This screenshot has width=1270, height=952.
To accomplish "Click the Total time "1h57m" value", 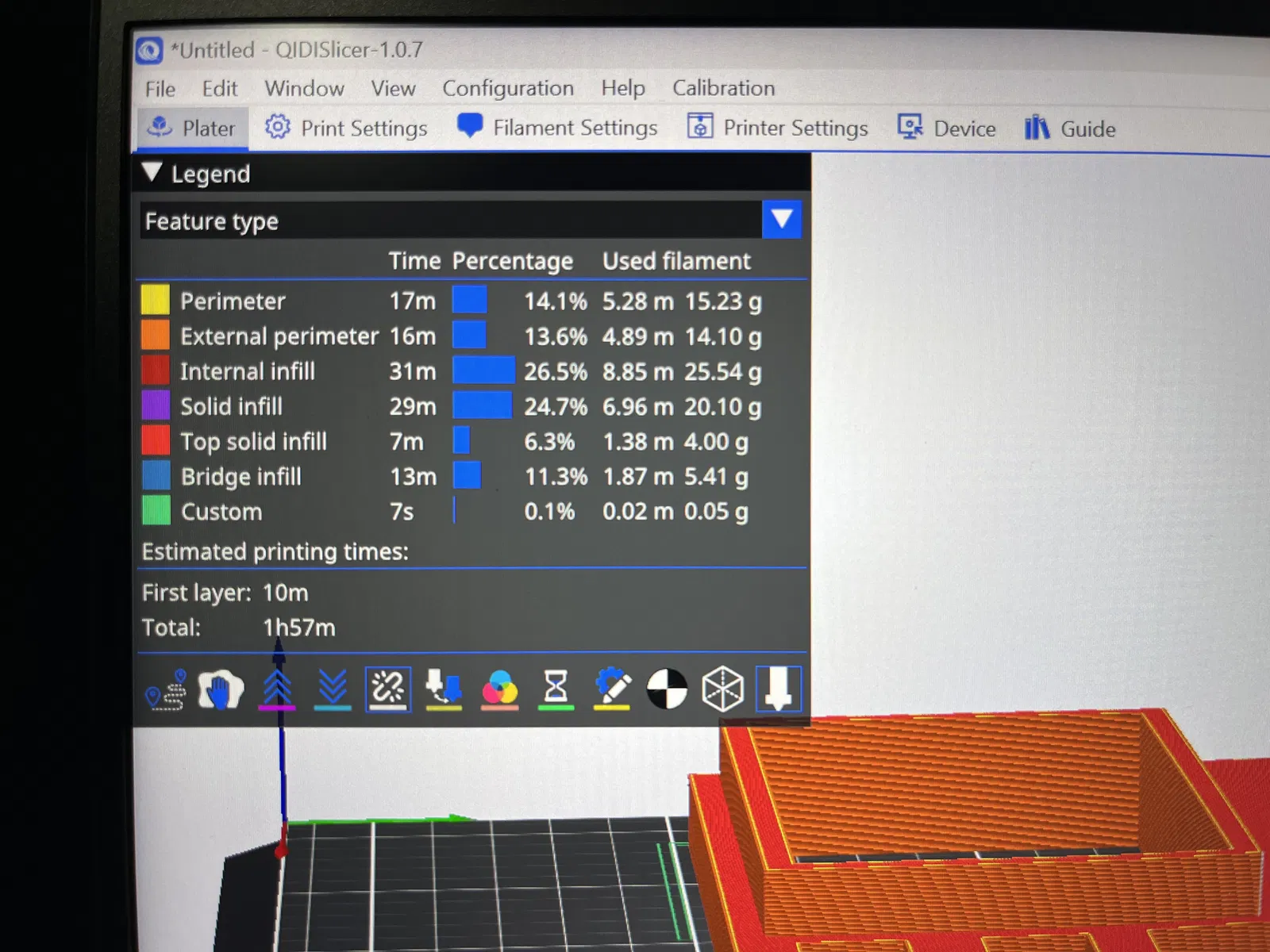I will [x=299, y=628].
